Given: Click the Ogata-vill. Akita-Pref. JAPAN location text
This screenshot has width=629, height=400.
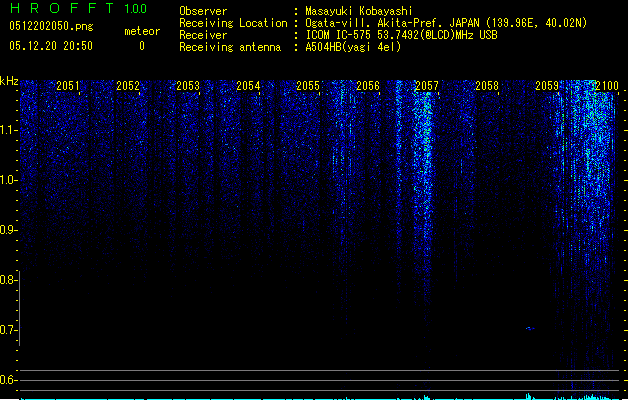Looking at the screenshot, I should pyautogui.click(x=446, y=23).
